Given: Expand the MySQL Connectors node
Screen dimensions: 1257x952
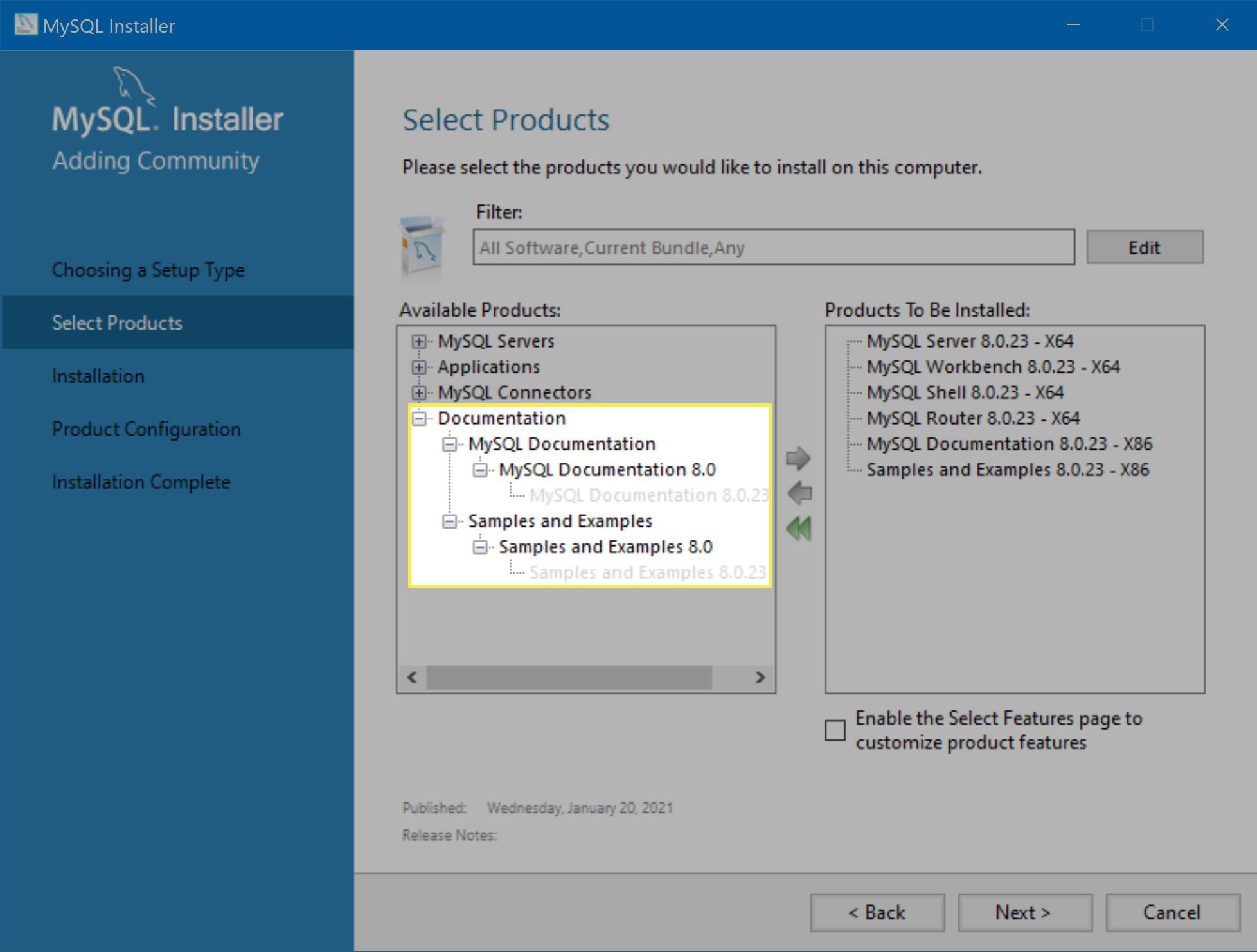Looking at the screenshot, I should pyautogui.click(x=419, y=392).
